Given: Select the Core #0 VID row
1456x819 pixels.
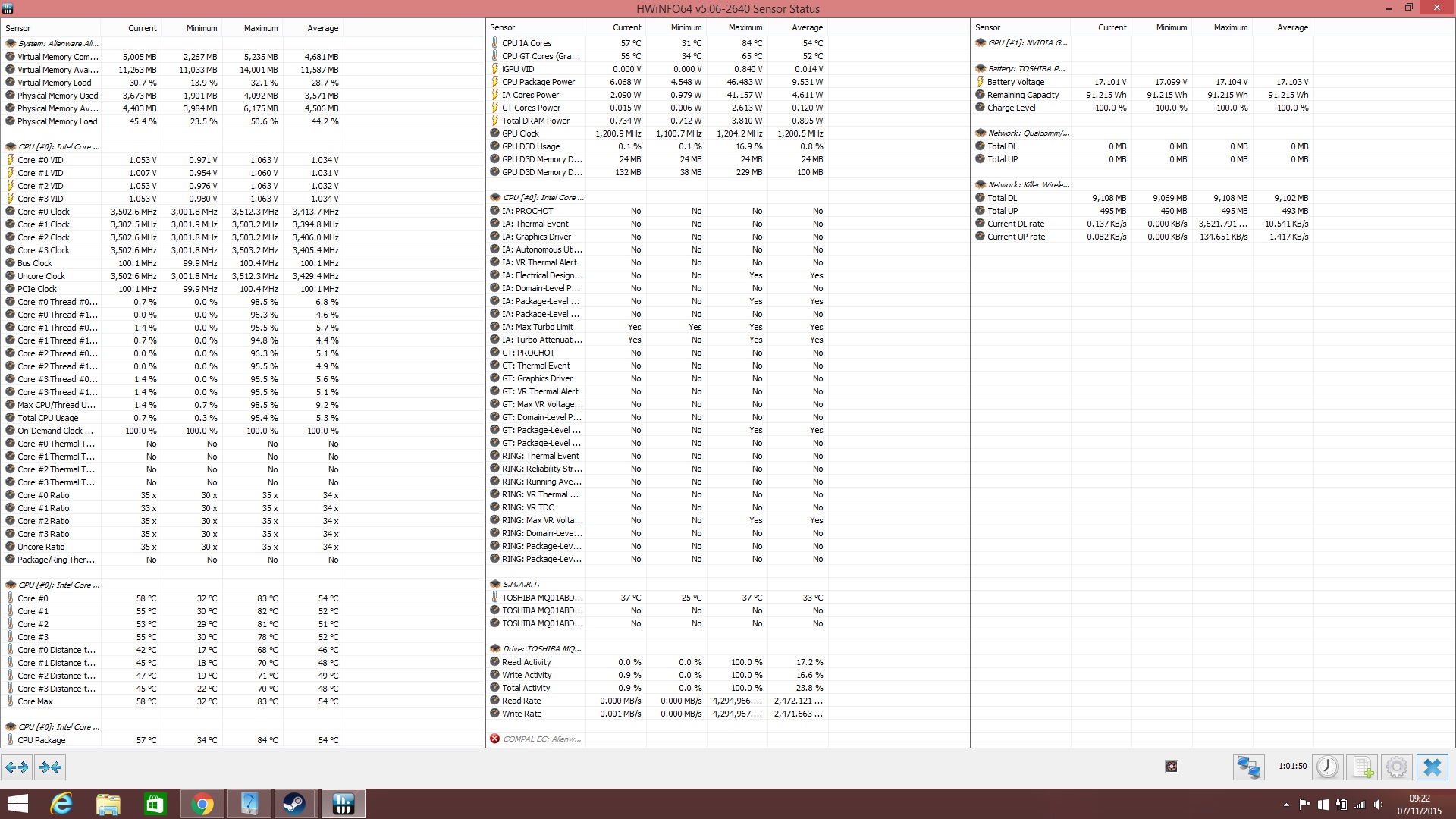Looking at the screenshot, I should pos(173,160).
